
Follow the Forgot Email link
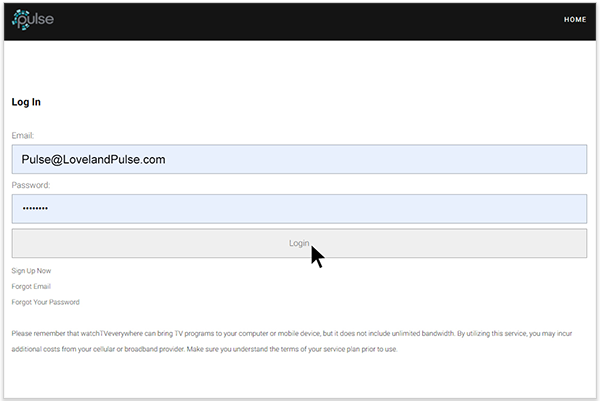pyautogui.click(x=31, y=286)
